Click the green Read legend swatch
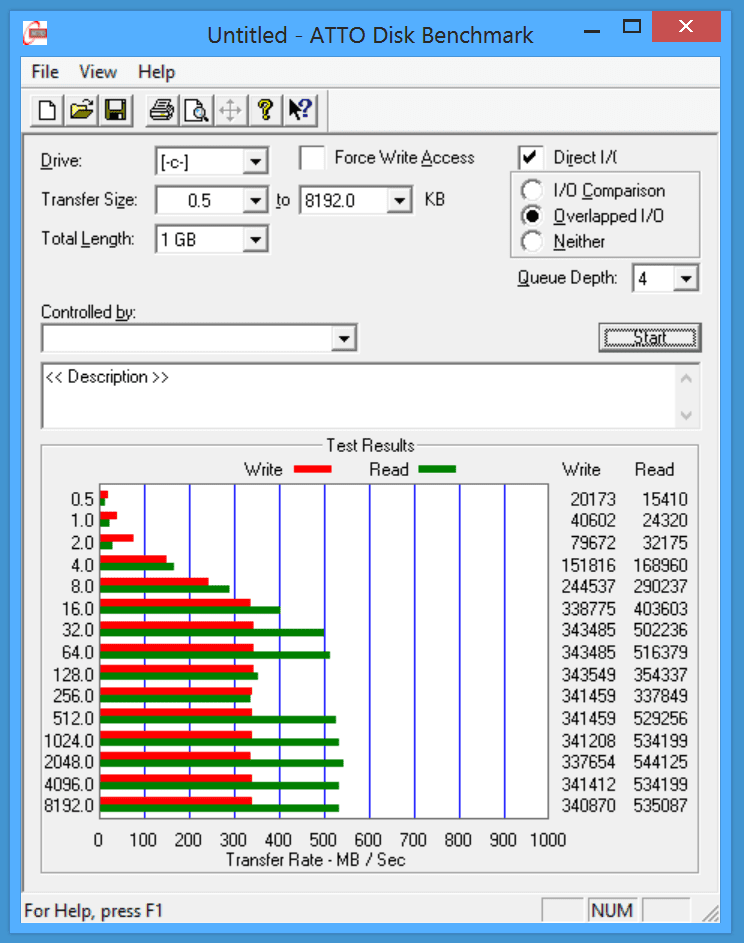 tap(437, 469)
